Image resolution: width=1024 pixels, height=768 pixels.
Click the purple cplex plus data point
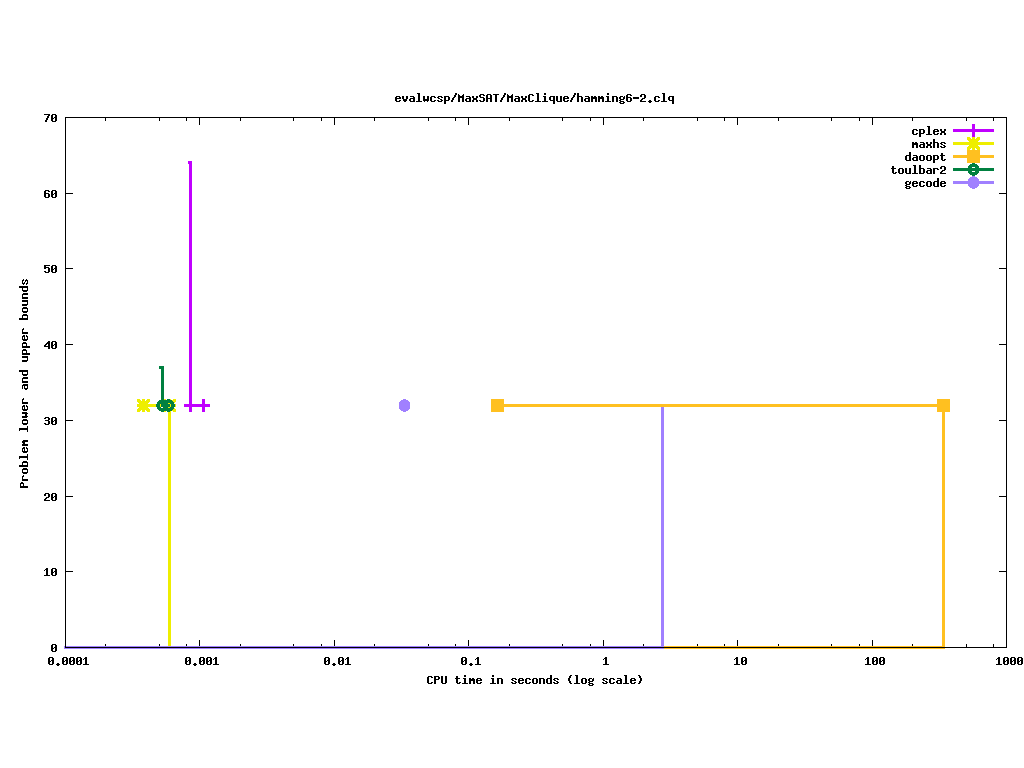coord(203,405)
